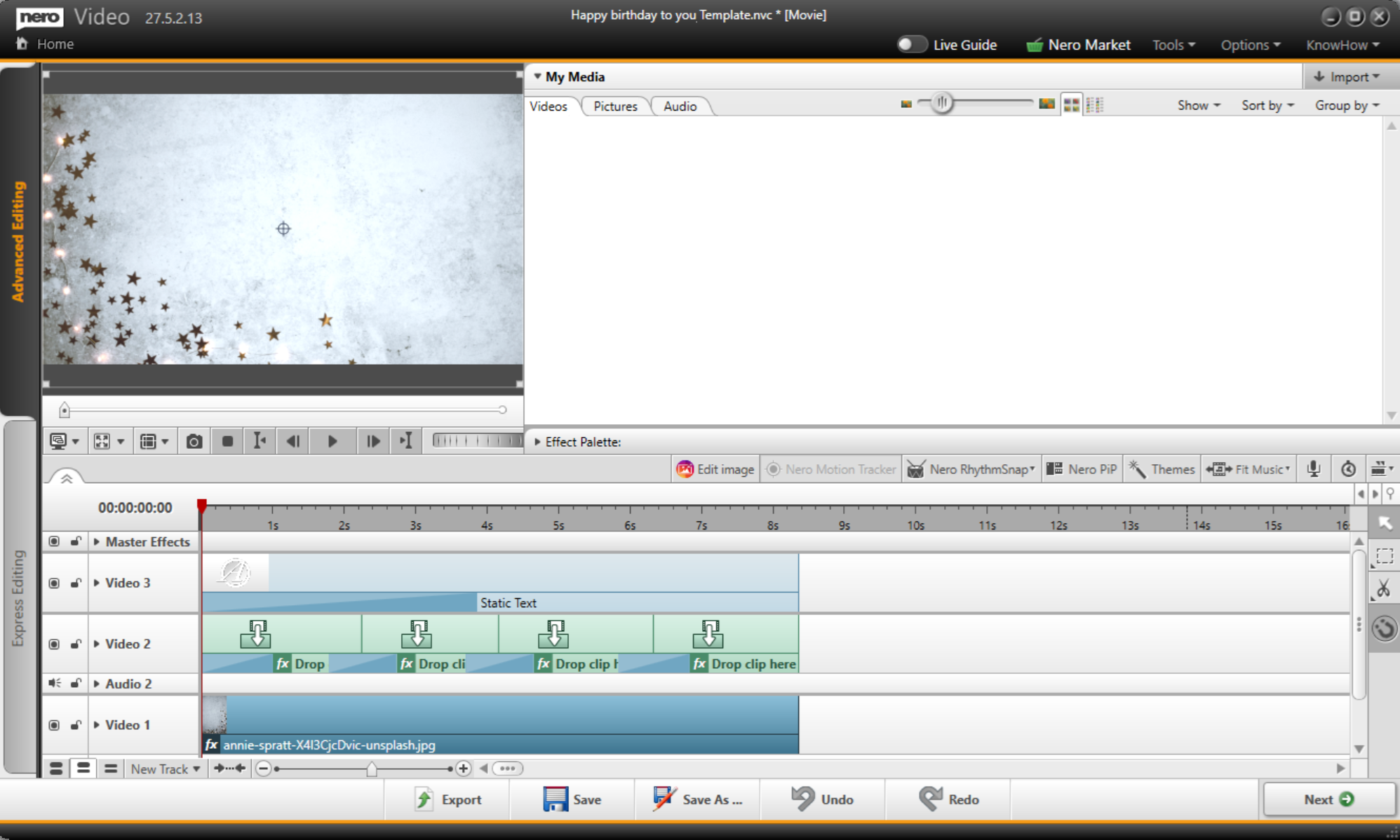The width and height of the screenshot is (1400, 840).
Task: Open the Tools menu
Action: click(1173, 45)
